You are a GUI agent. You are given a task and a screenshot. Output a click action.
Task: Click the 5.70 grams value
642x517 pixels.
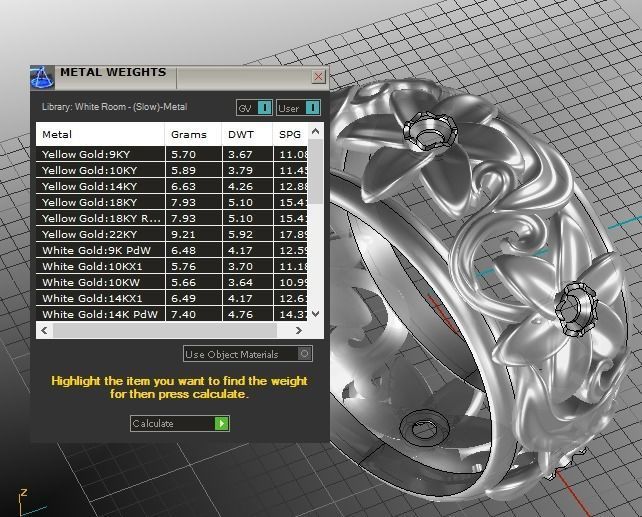point(183,154)
